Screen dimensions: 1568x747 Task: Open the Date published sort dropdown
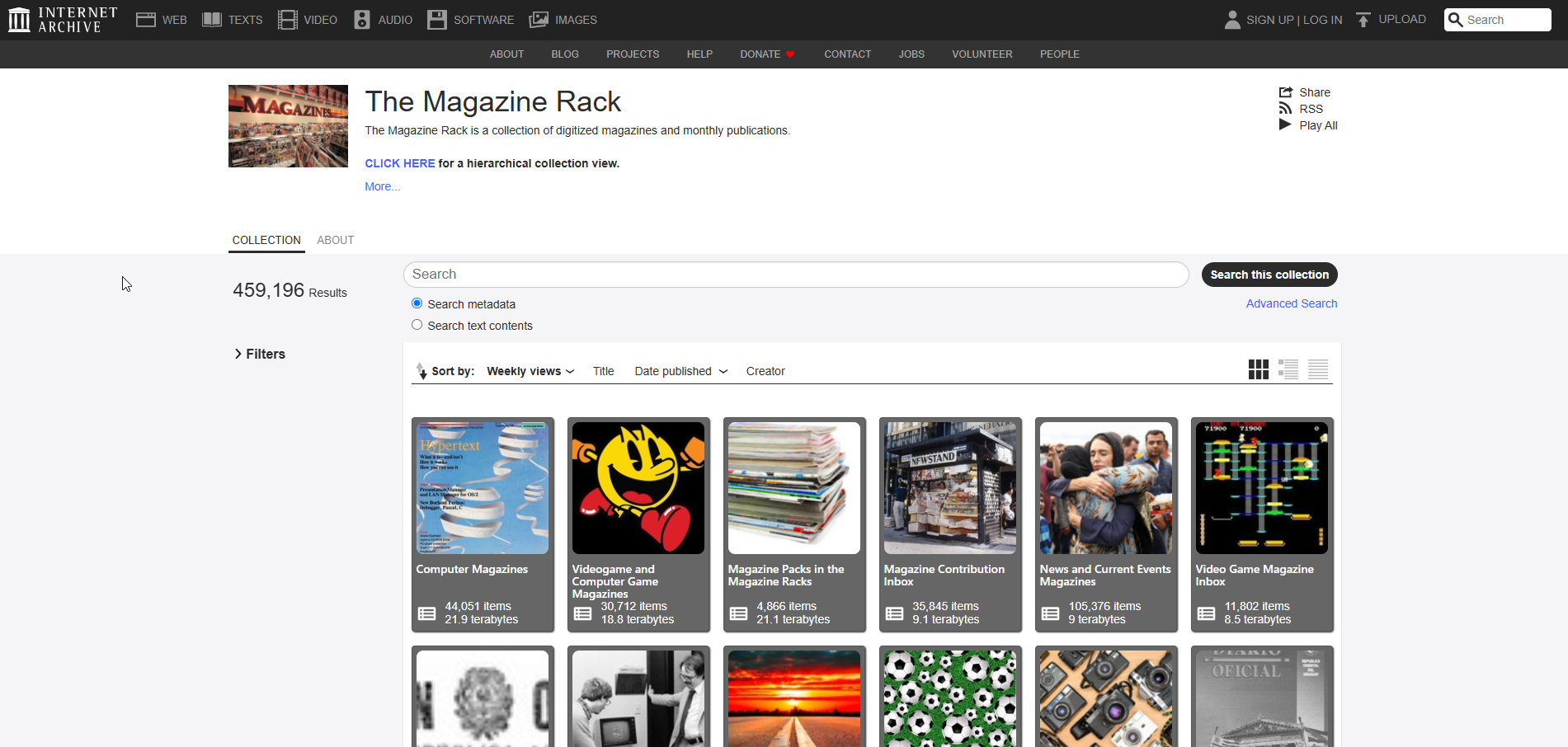pos(681,371)
